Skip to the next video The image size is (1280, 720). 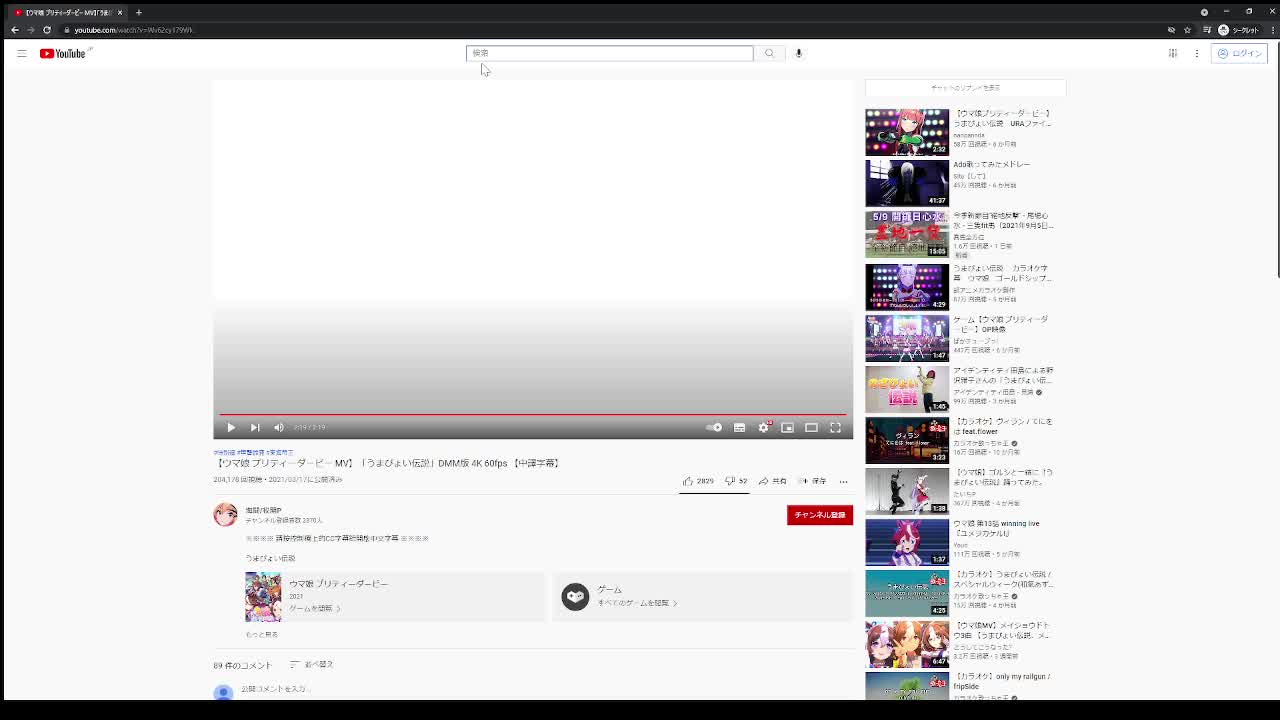(x=255, y=427)
